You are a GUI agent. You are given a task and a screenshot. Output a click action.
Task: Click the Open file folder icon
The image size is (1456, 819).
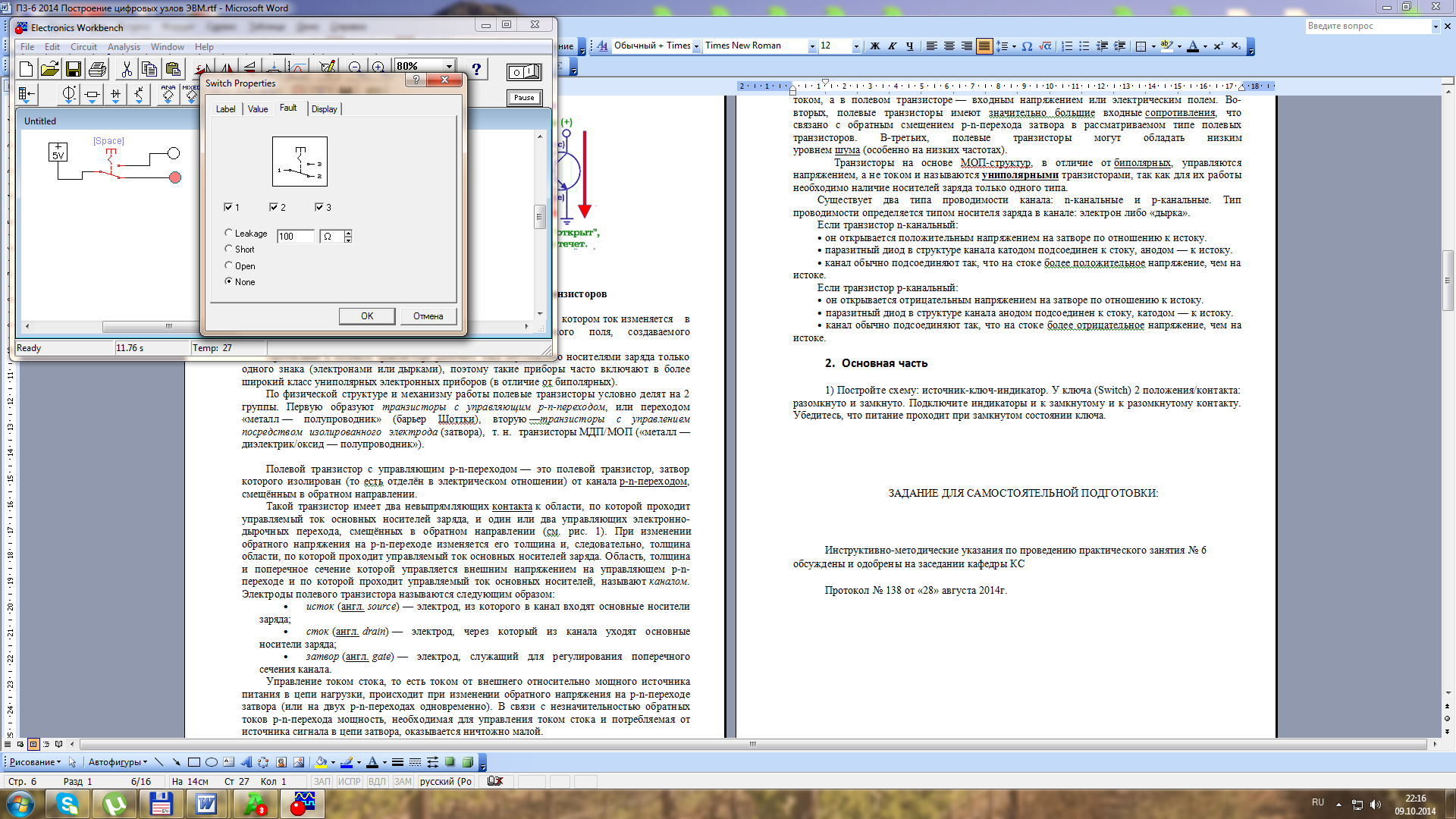(x=50, y=70)
